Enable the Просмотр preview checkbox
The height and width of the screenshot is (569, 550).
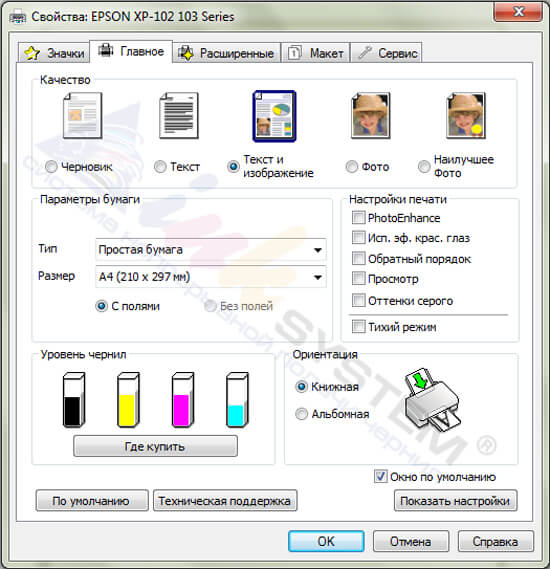tap(358, 278)
